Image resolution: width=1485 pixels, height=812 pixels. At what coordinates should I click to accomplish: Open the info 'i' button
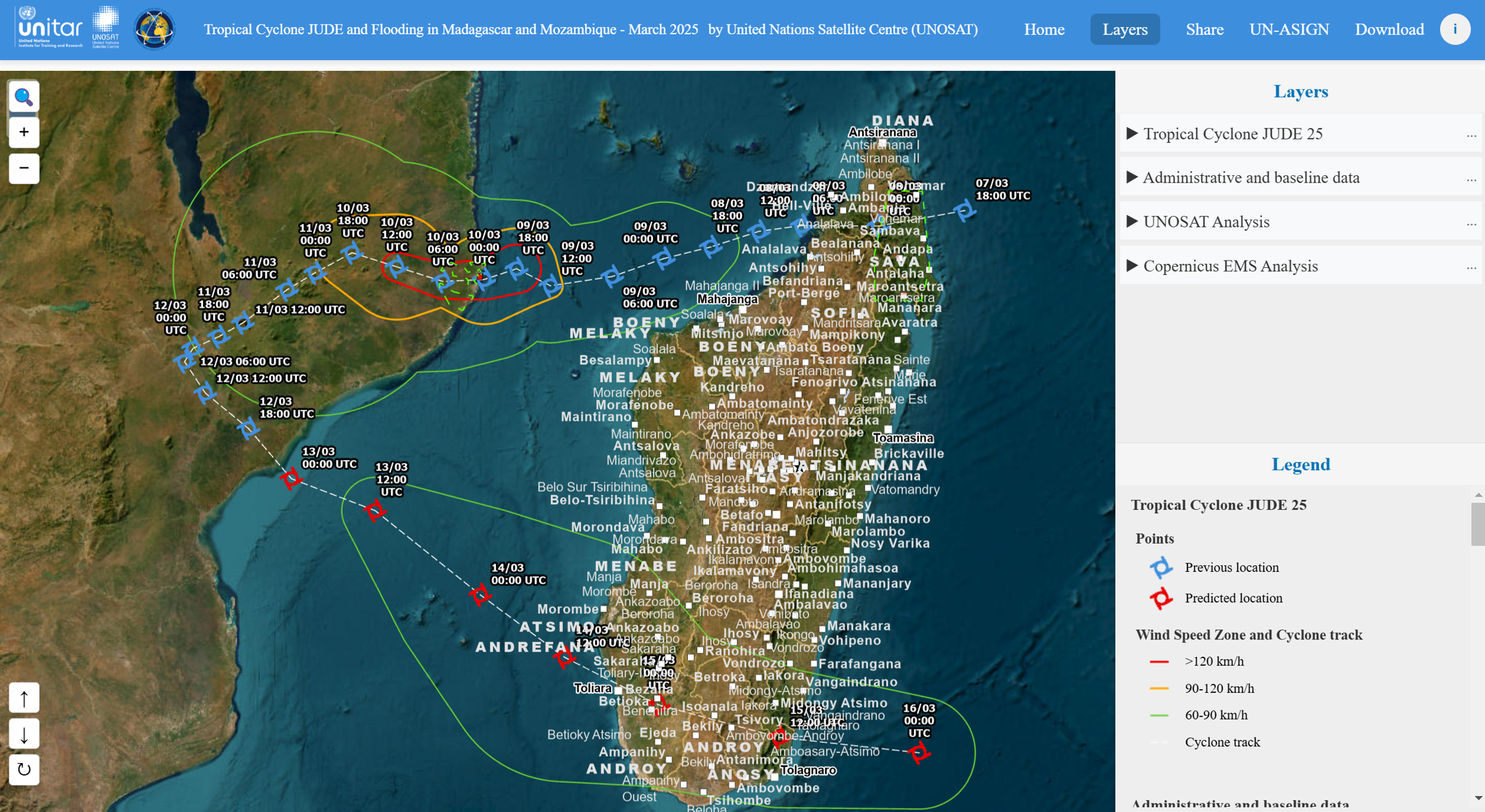point(1455,29)
